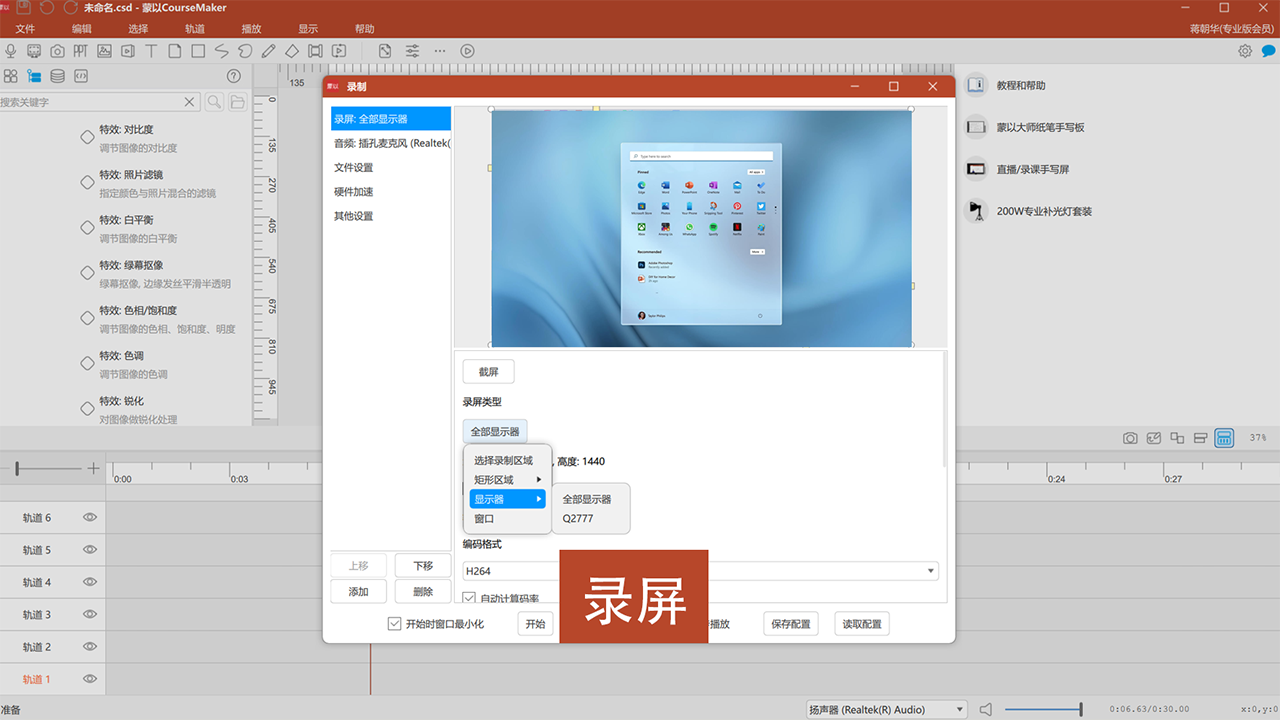Open the 全部显示器 screen type dropdown
This screenshot has height=720, width=1280.
(x=495, y=432)
